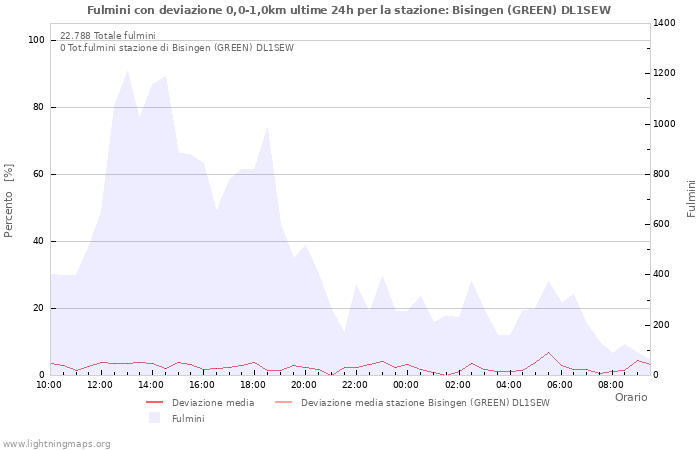The image size is (700, 450).
Task: Click the 100 percent tick on left axis
Action: point(36,40)
